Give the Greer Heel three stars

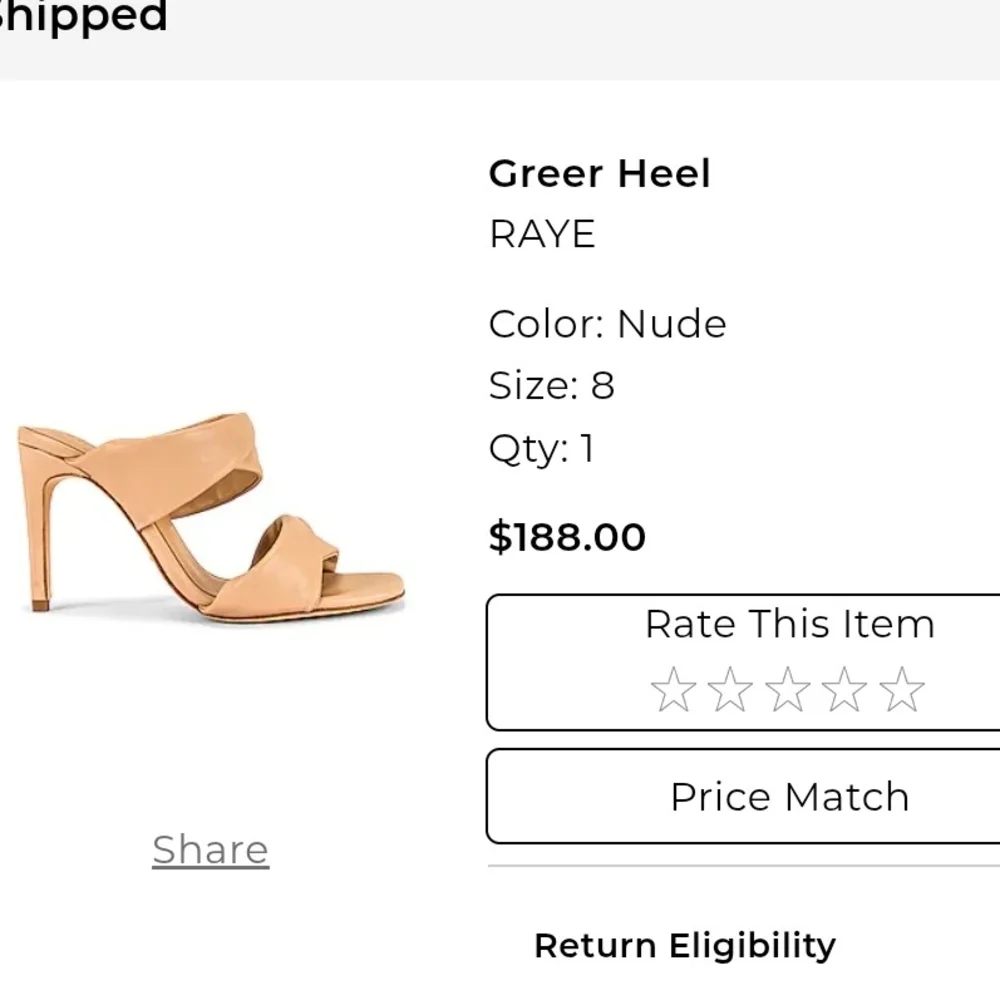point(788,690)
